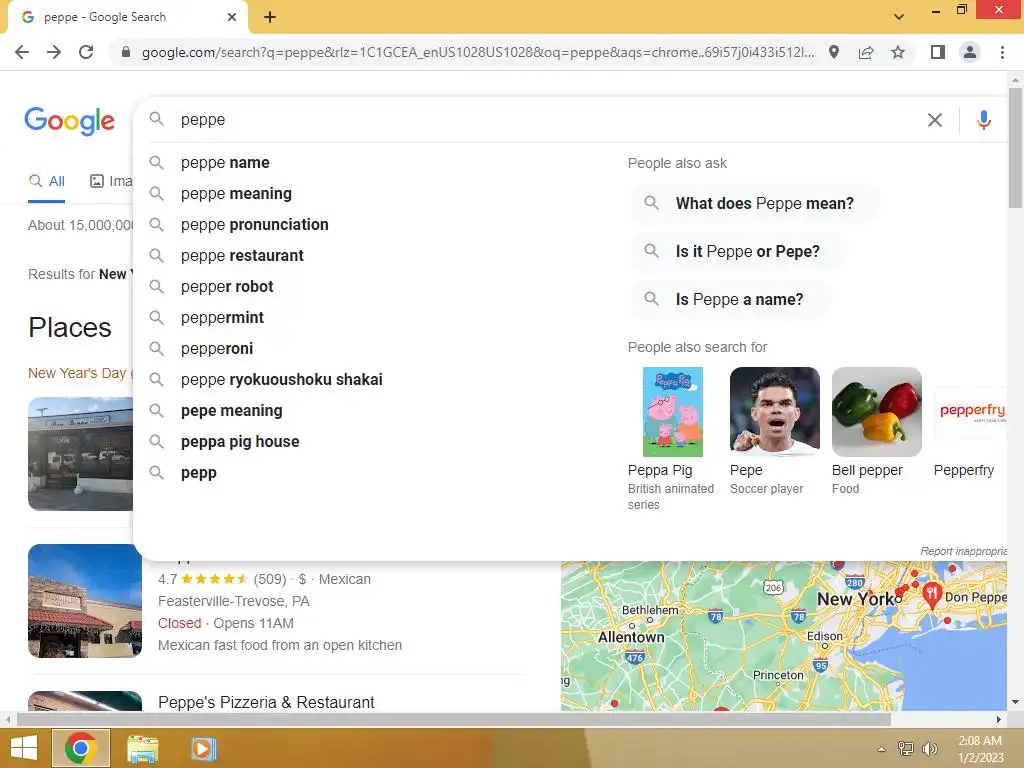This screenshot has width=1024, height=768.
Task: Close the 'peppe - Google Search' tab
Action: (232, 17)
